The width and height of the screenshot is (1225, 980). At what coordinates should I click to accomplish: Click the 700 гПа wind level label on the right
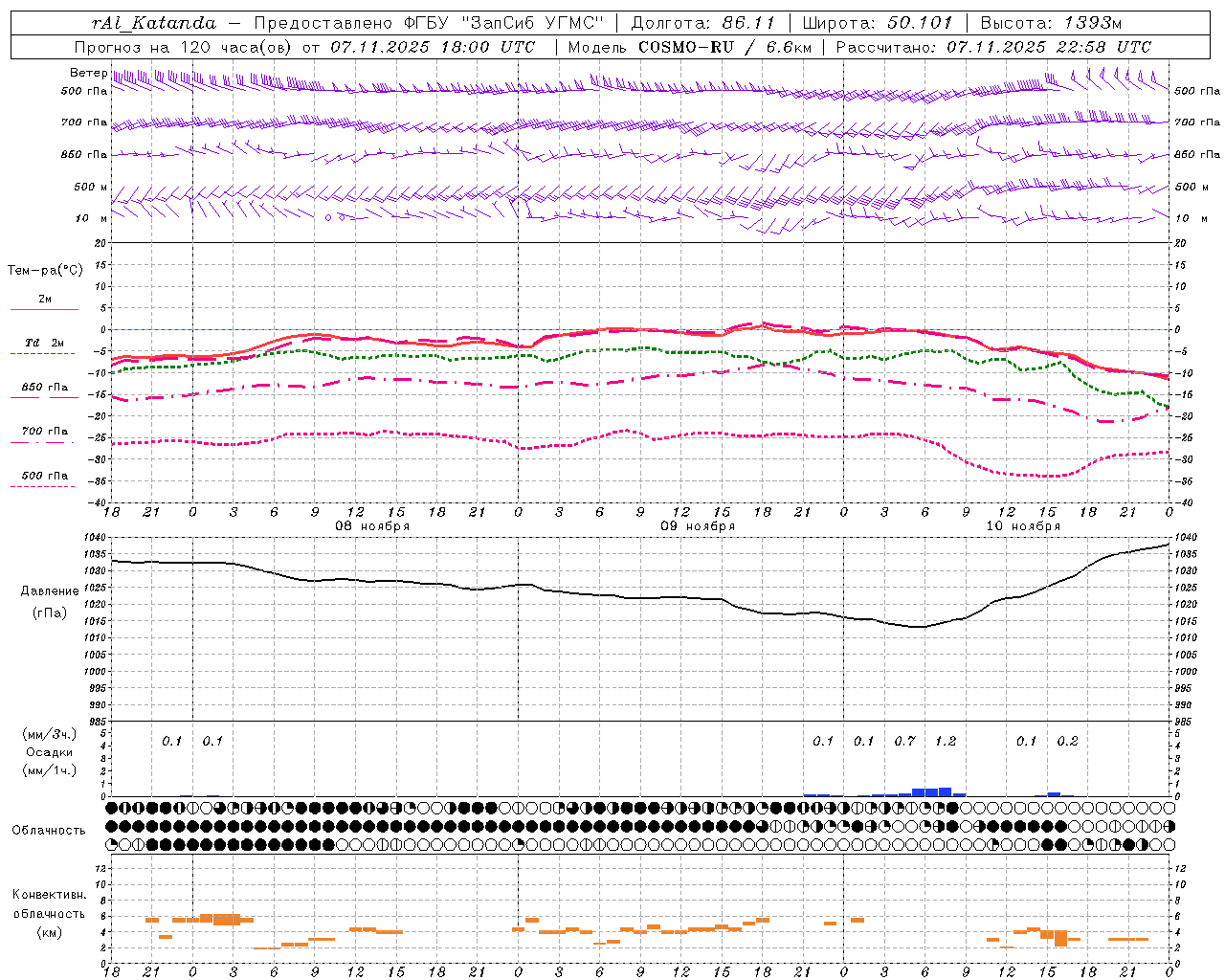click(x=1197, y=122)
